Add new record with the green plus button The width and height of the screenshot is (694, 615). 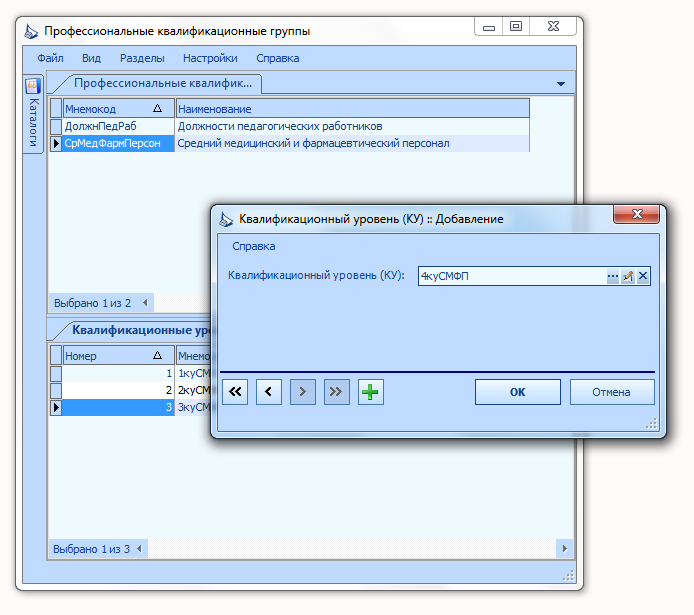coord(370,392)
